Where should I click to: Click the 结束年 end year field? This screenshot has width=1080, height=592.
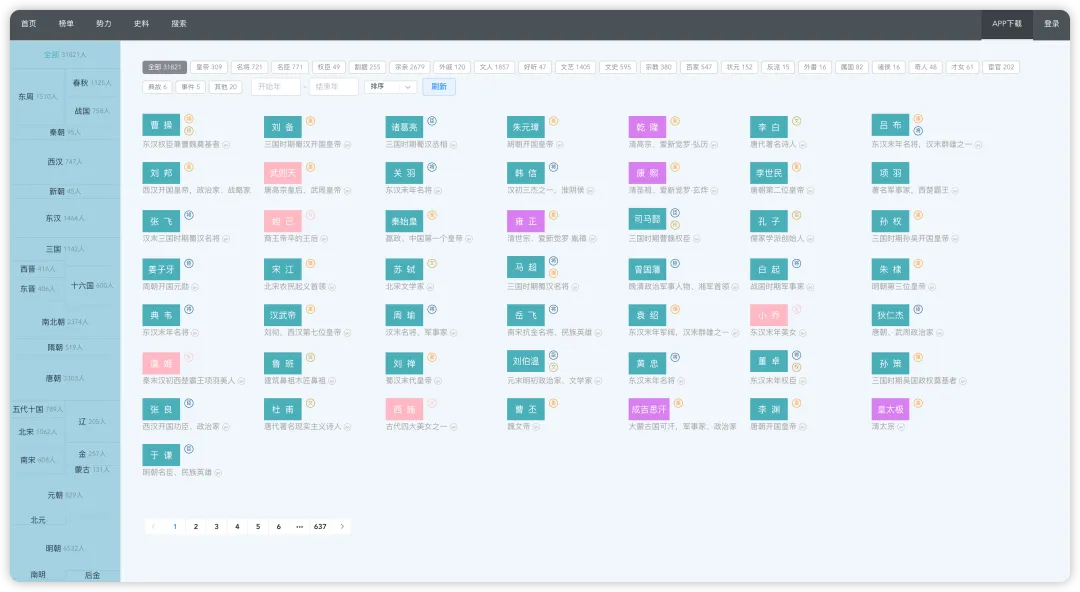[x=333, y=87]
